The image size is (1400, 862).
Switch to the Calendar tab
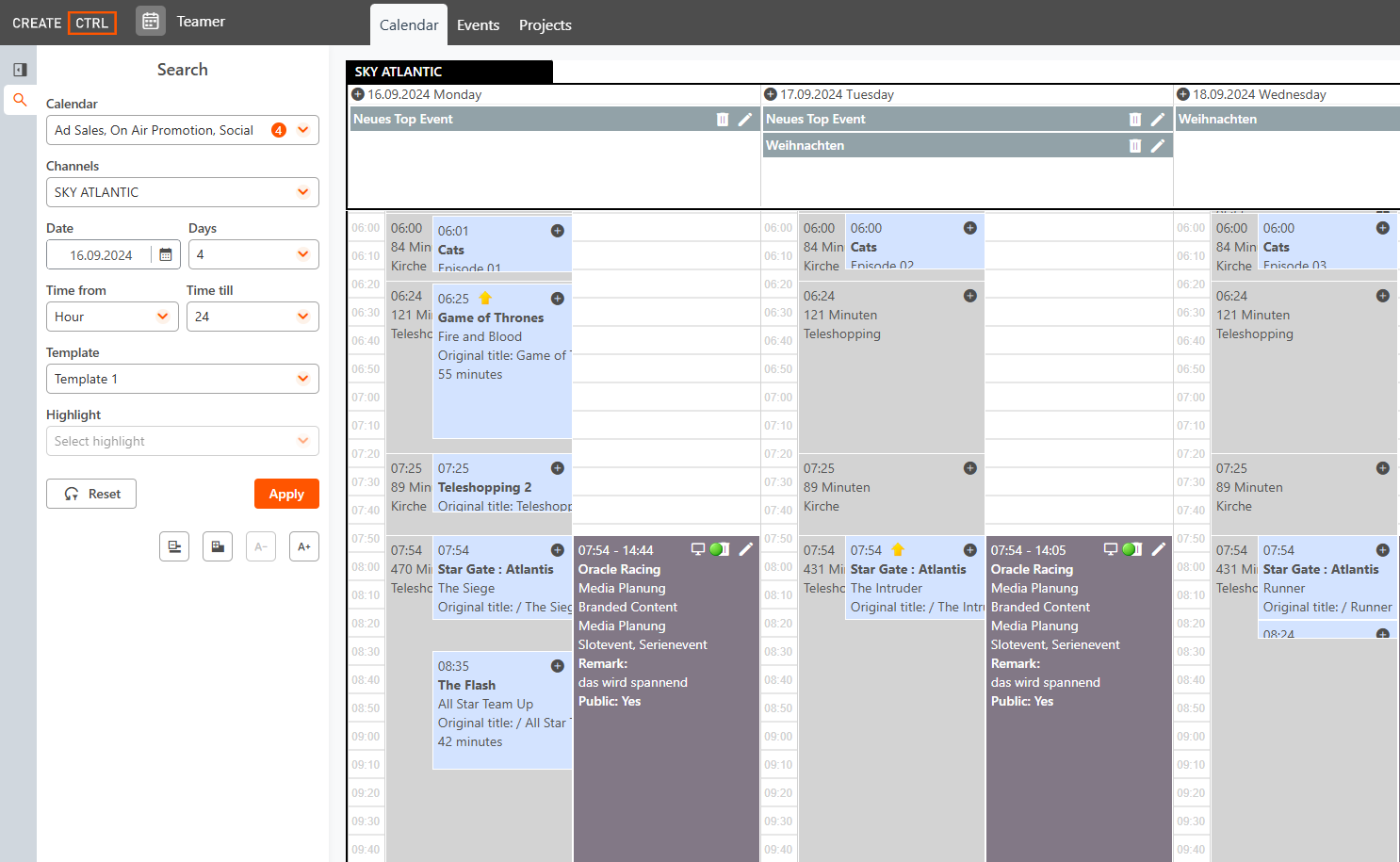[409, 25]
